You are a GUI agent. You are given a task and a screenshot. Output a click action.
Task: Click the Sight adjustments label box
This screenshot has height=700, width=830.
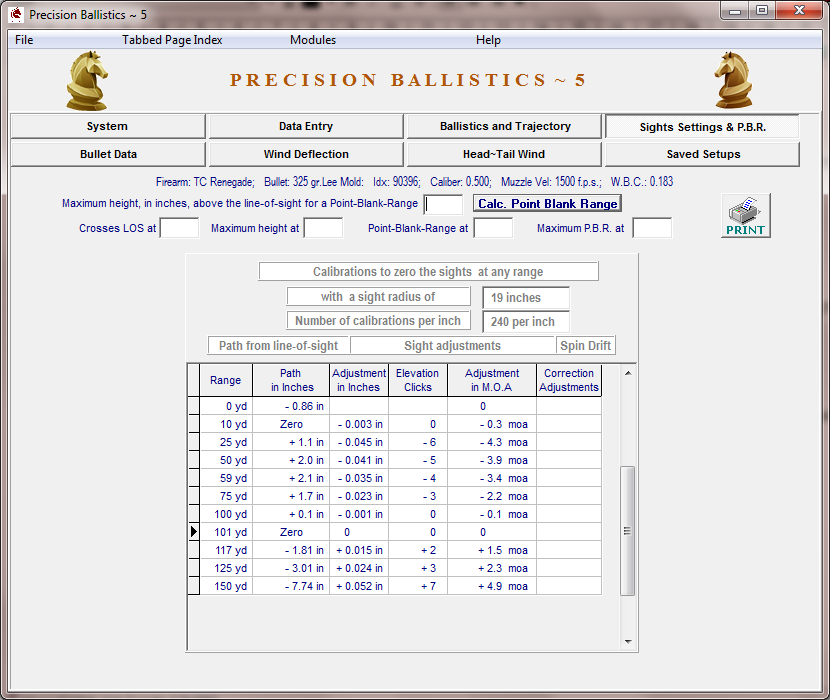[x=452, y=346]
